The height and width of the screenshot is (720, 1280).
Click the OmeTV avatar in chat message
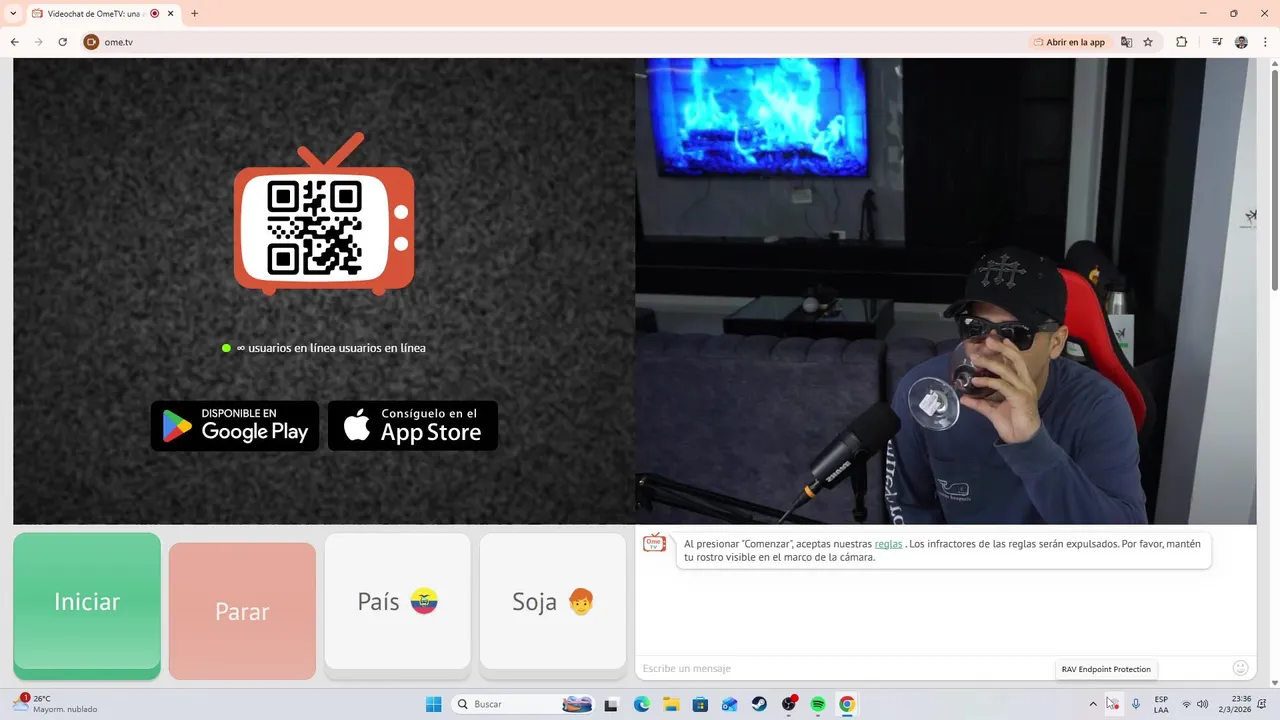(654, 543)
